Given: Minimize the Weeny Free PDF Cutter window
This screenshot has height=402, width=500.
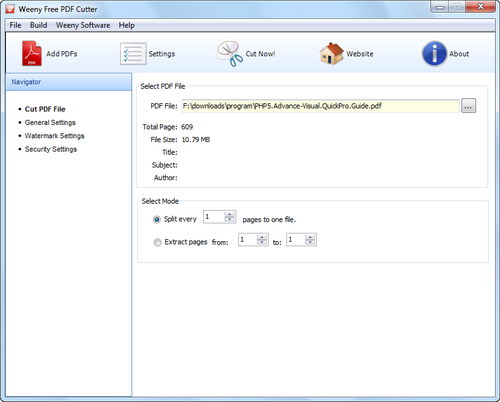Looking at the screenshot, I should pos(440,7).
